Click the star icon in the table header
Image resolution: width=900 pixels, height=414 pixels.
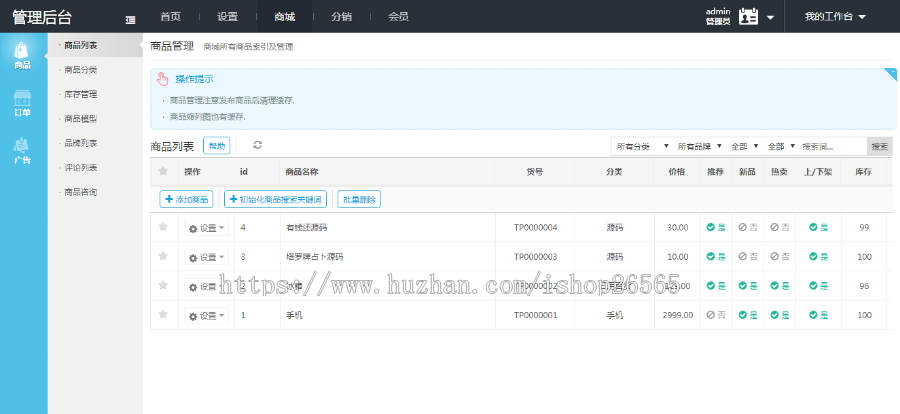tap(164, 172)
